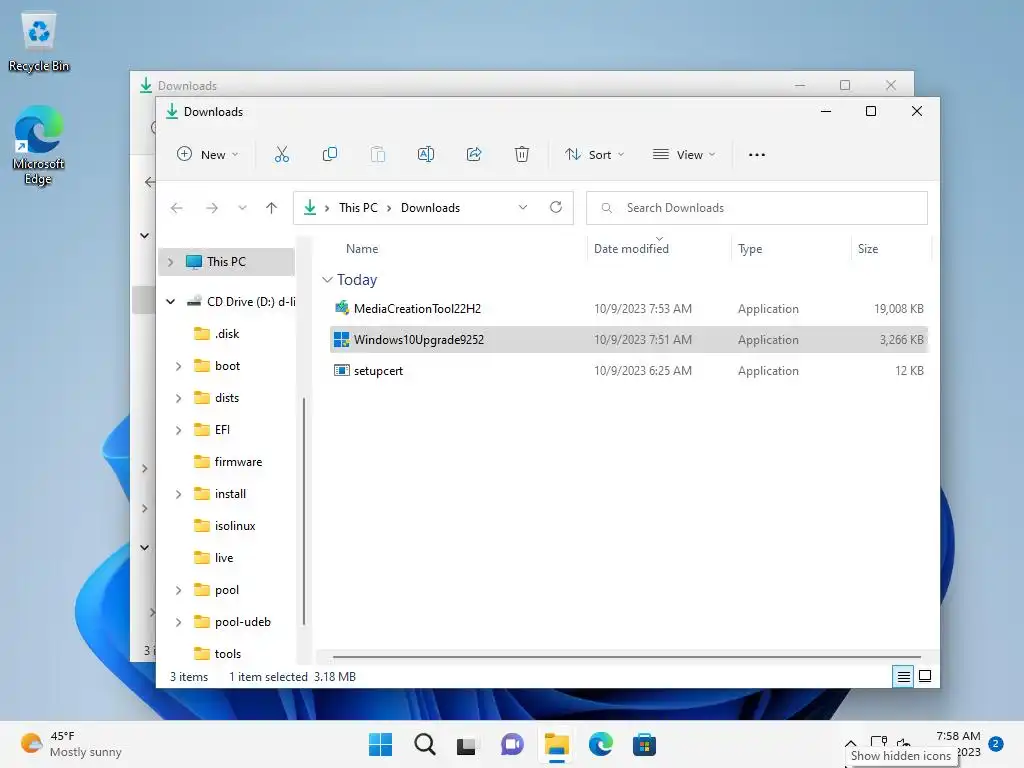Click the Rename icon in toolbar
The image size is (1024, 768).
pyautogui.click(x=426, y=155)
